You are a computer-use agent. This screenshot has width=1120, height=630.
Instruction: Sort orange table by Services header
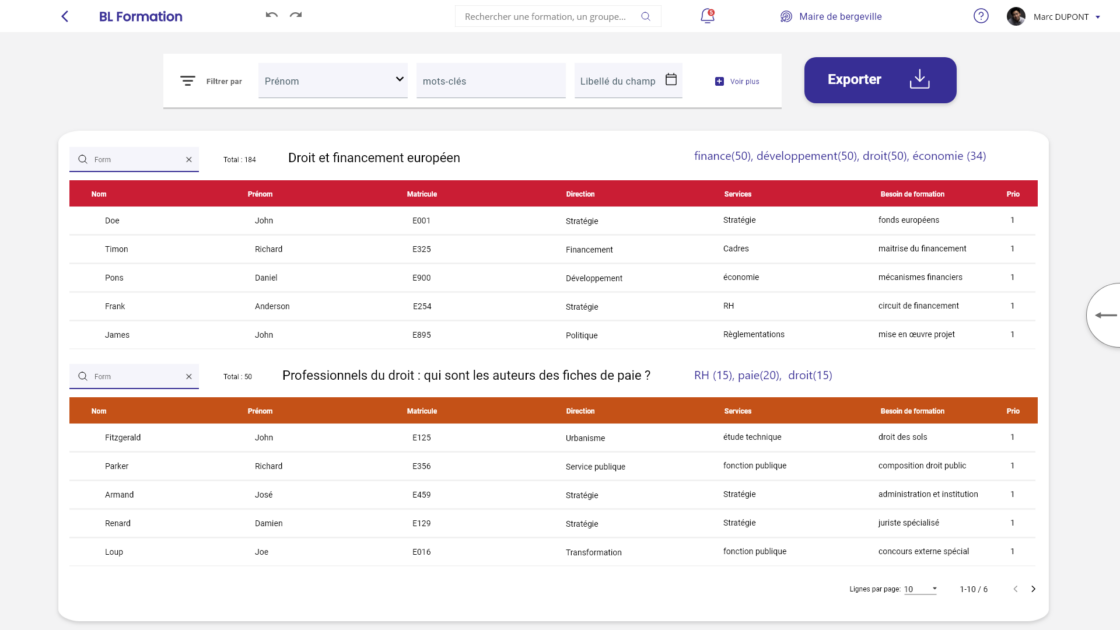coord(738,411)
